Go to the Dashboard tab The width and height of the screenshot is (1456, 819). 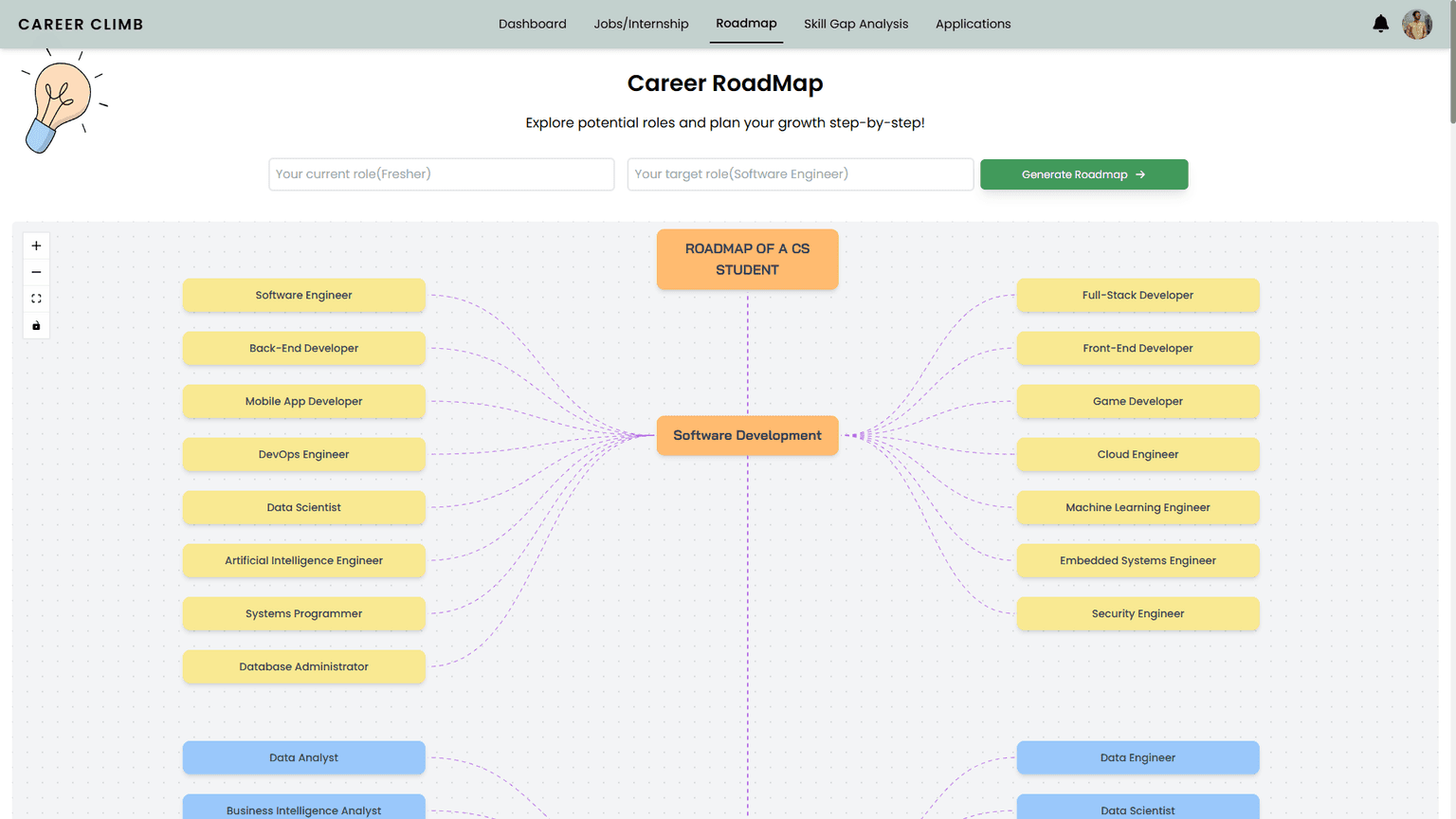point(533,24)
